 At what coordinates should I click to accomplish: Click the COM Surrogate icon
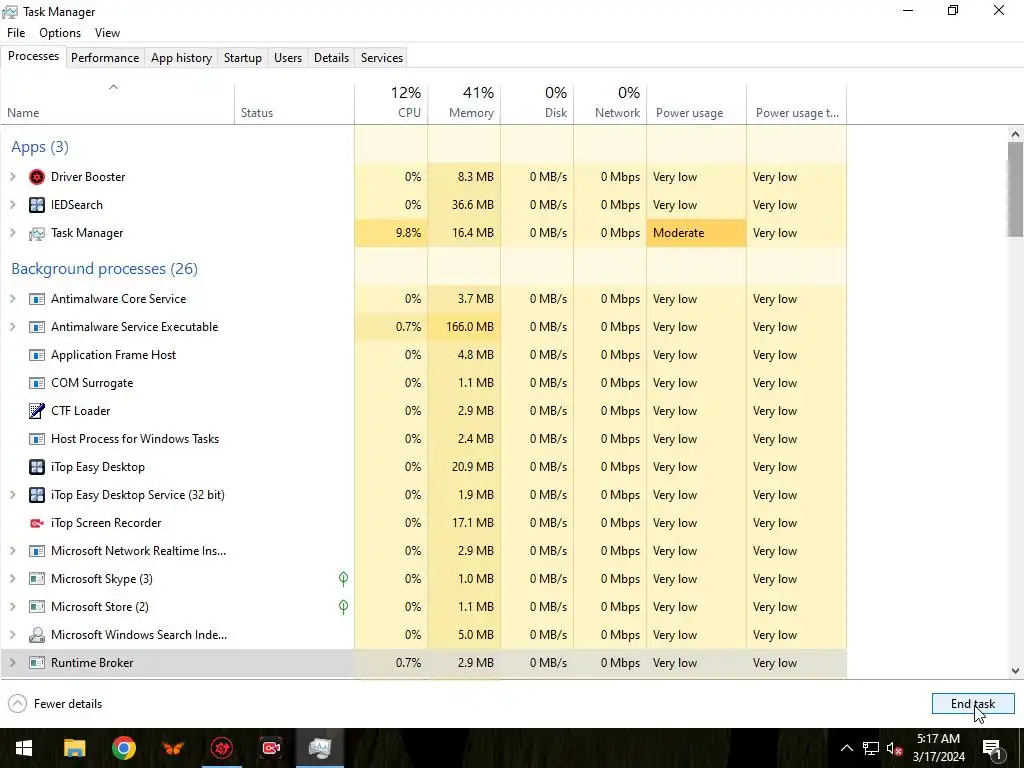click(37, 383)
